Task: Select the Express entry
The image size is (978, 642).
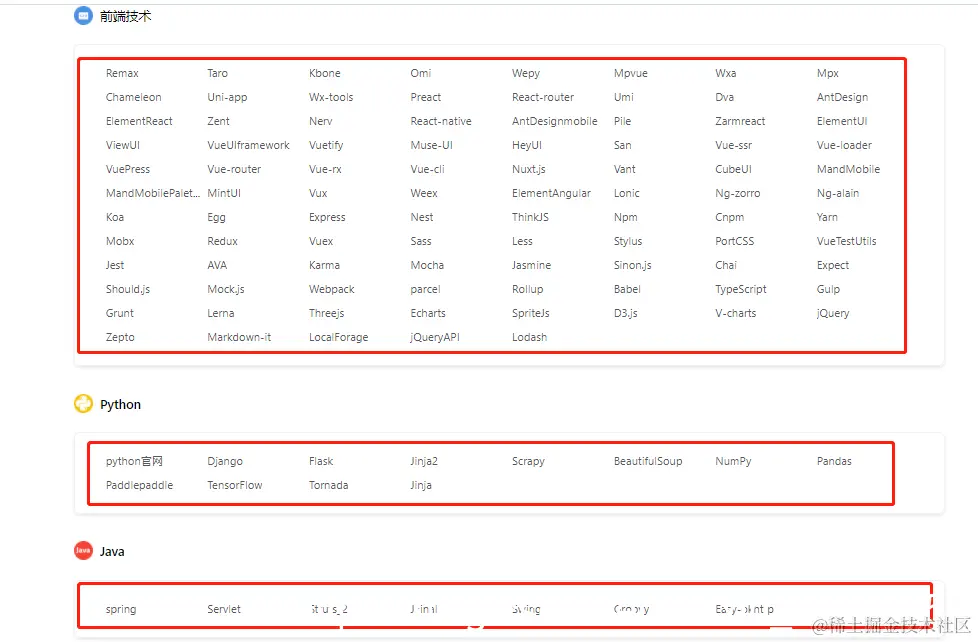Action: (x=327, y=217)
